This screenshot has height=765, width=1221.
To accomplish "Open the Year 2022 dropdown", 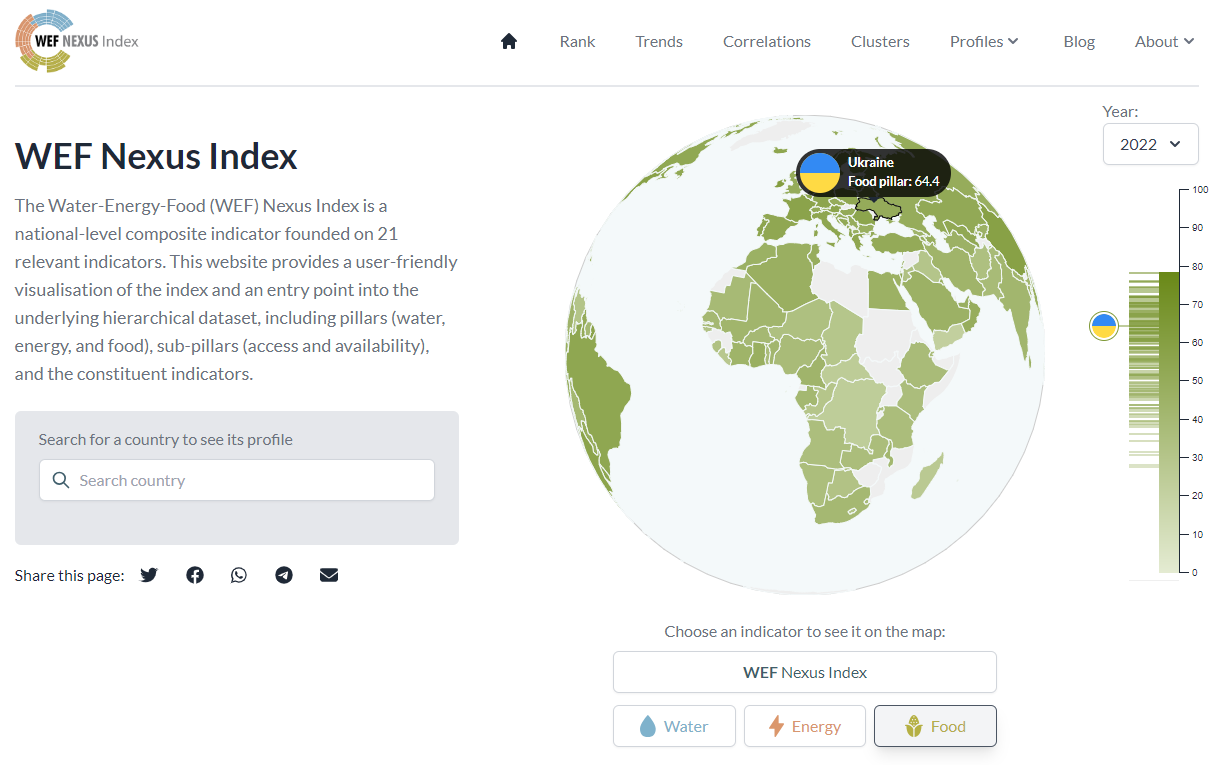I will (x=1150, y=144).
